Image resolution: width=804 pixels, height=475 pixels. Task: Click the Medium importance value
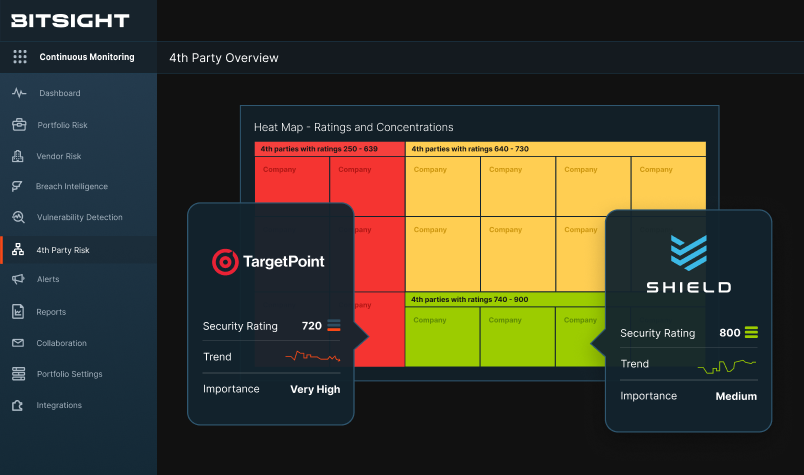(x=736, y=396)
